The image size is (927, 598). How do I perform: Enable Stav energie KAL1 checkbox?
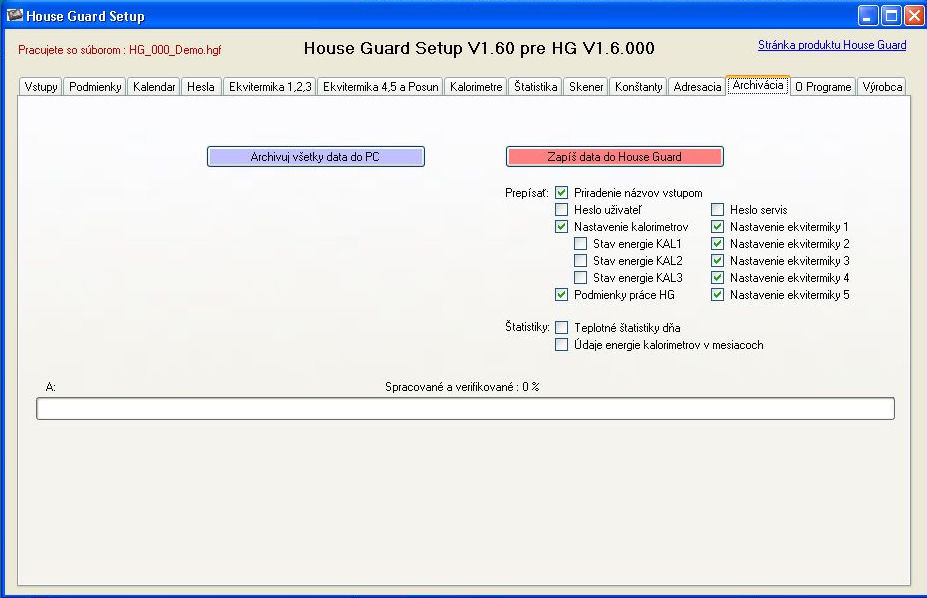[x=581, y=244]
